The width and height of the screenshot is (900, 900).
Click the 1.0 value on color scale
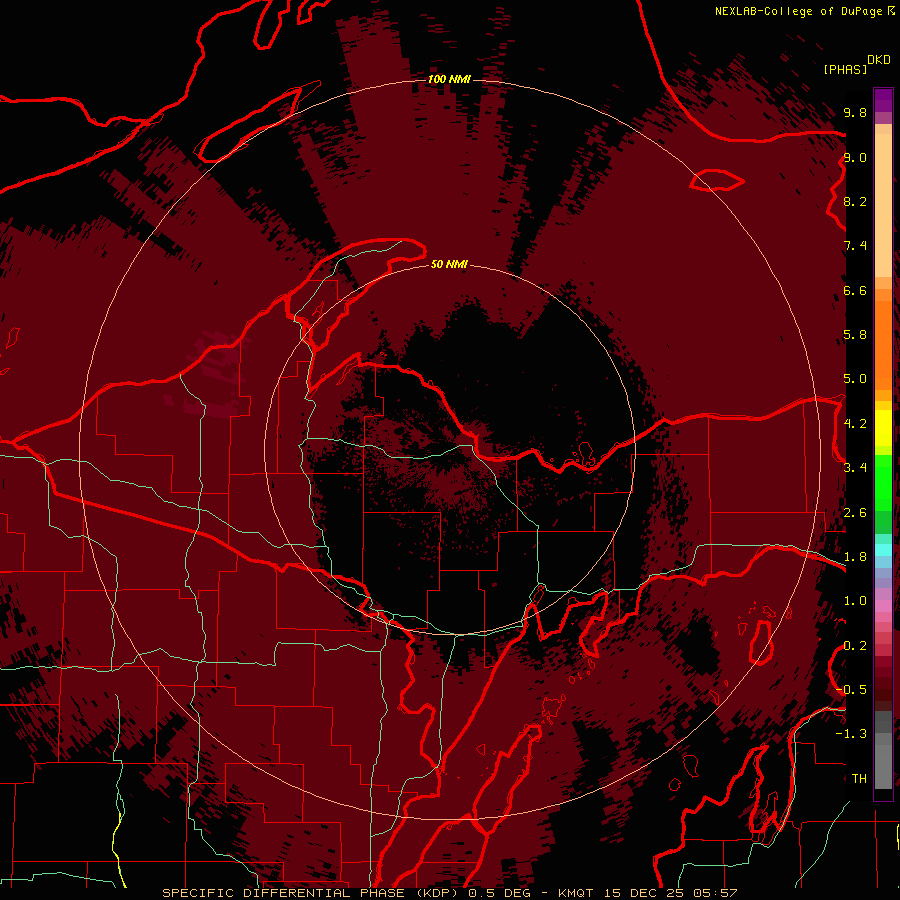point(855,601)
